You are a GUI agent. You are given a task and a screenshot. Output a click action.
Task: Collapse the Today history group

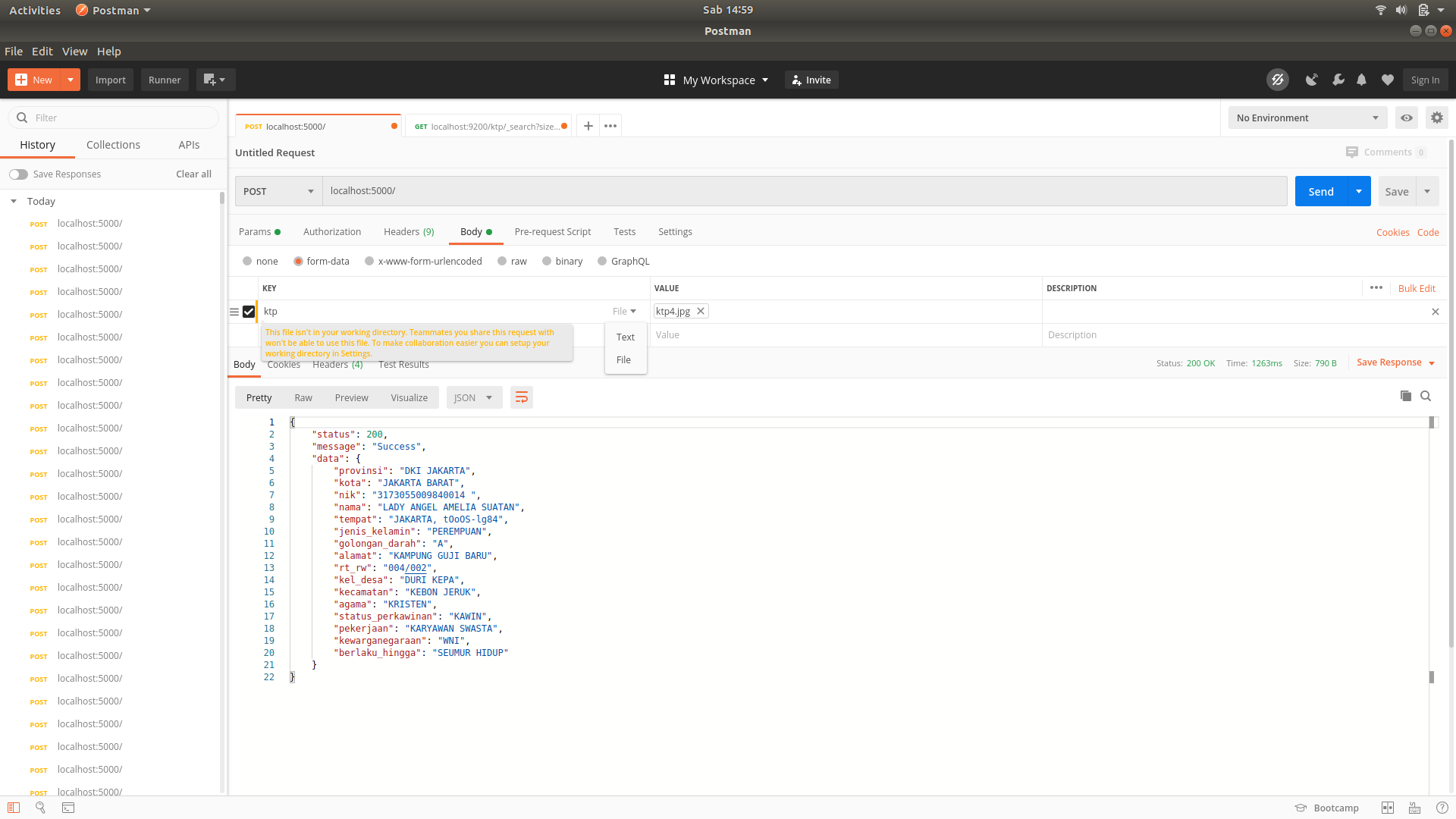[13, 201]
